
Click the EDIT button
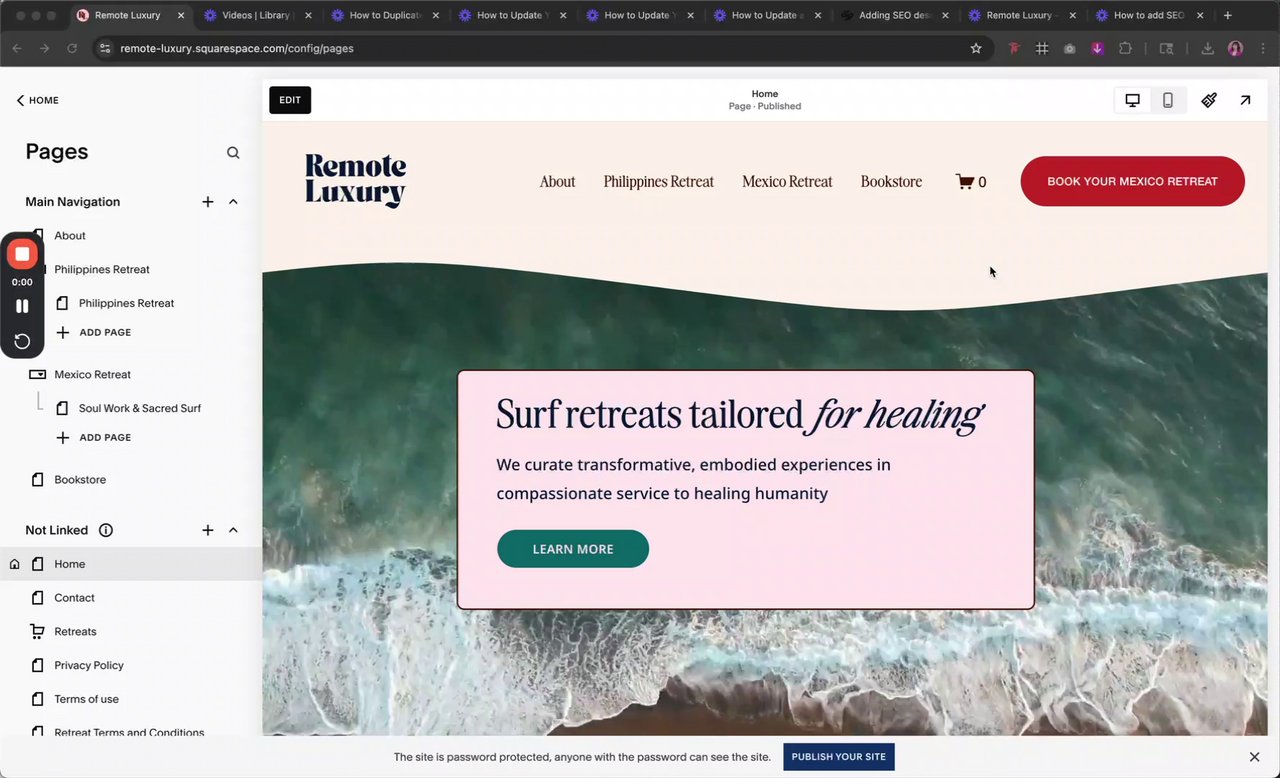click(290, 100)
